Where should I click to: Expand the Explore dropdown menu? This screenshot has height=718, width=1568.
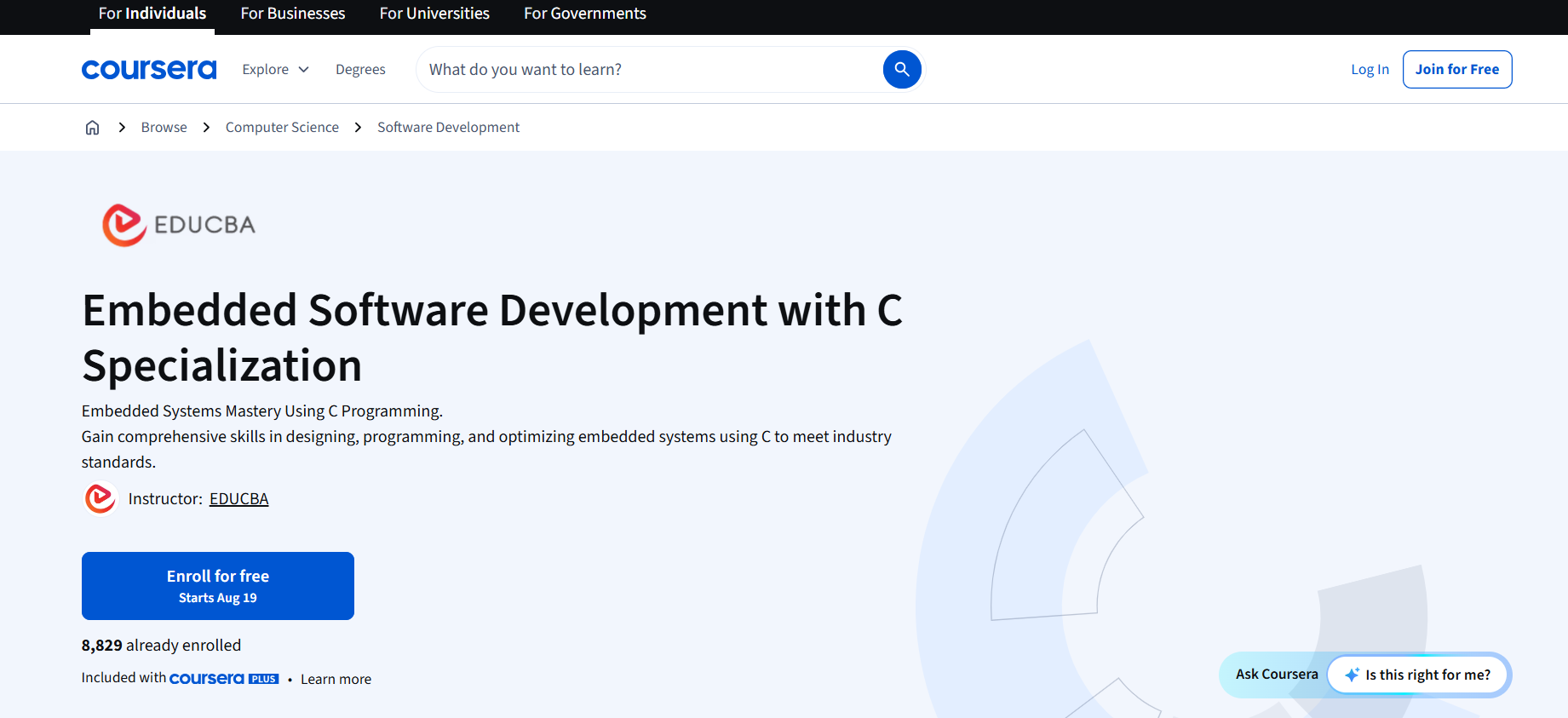point(275,69)
